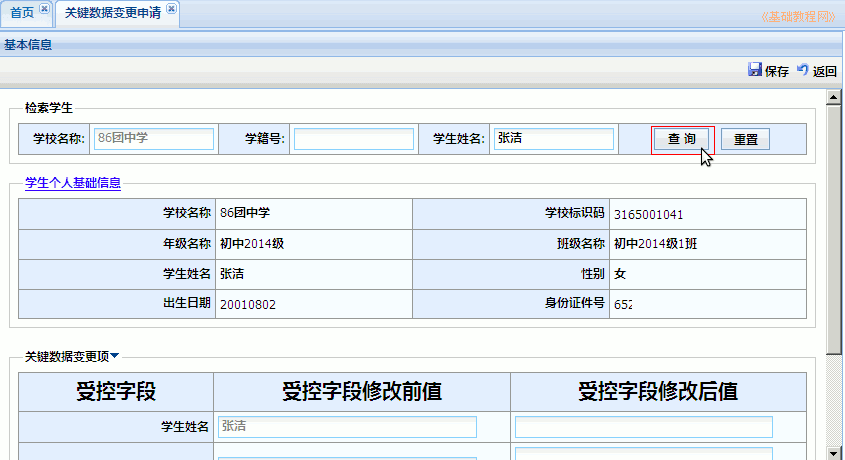Click the 保存 text button

[x=777, y=71]
